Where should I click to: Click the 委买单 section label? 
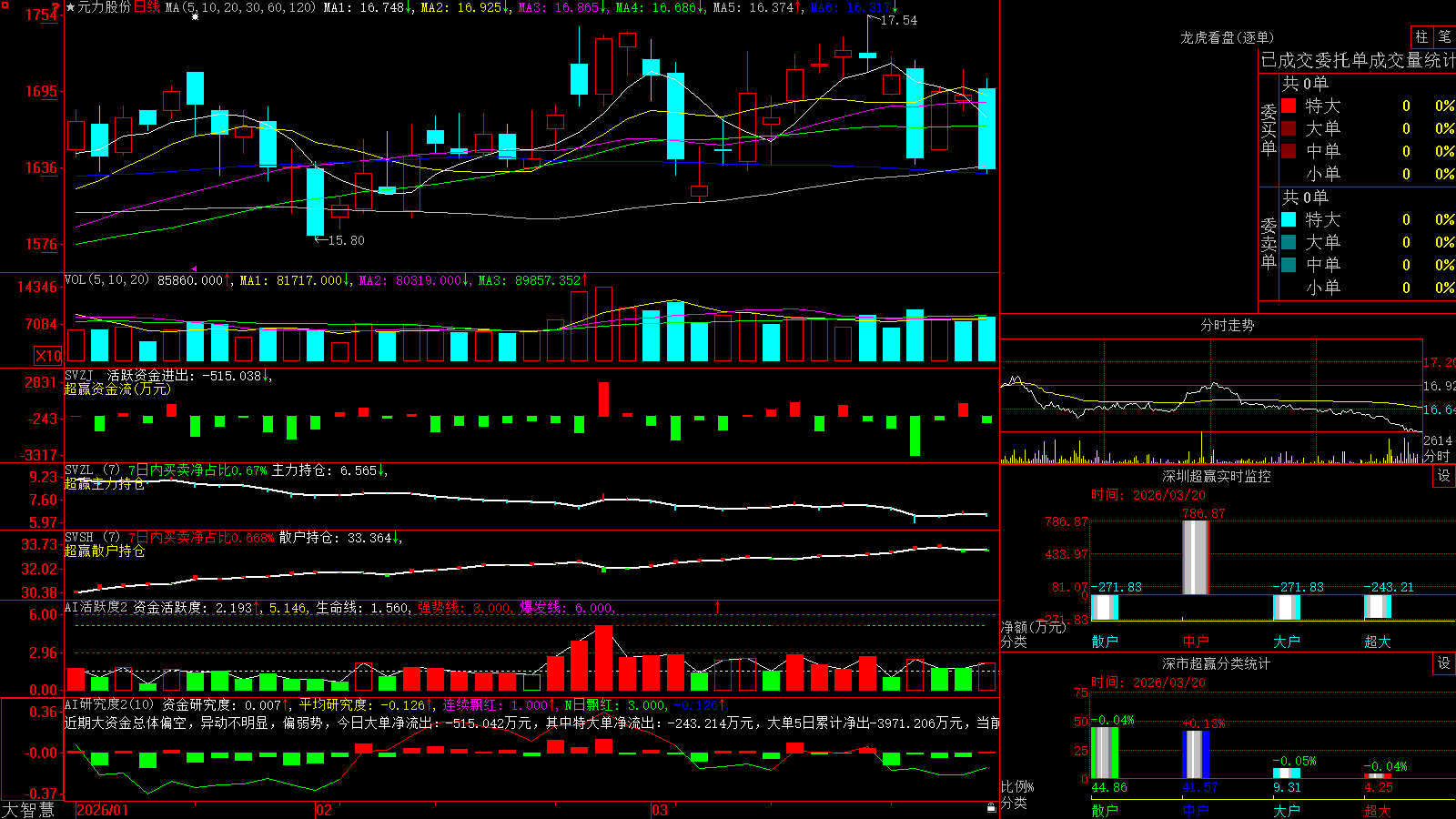[1269, 129]
